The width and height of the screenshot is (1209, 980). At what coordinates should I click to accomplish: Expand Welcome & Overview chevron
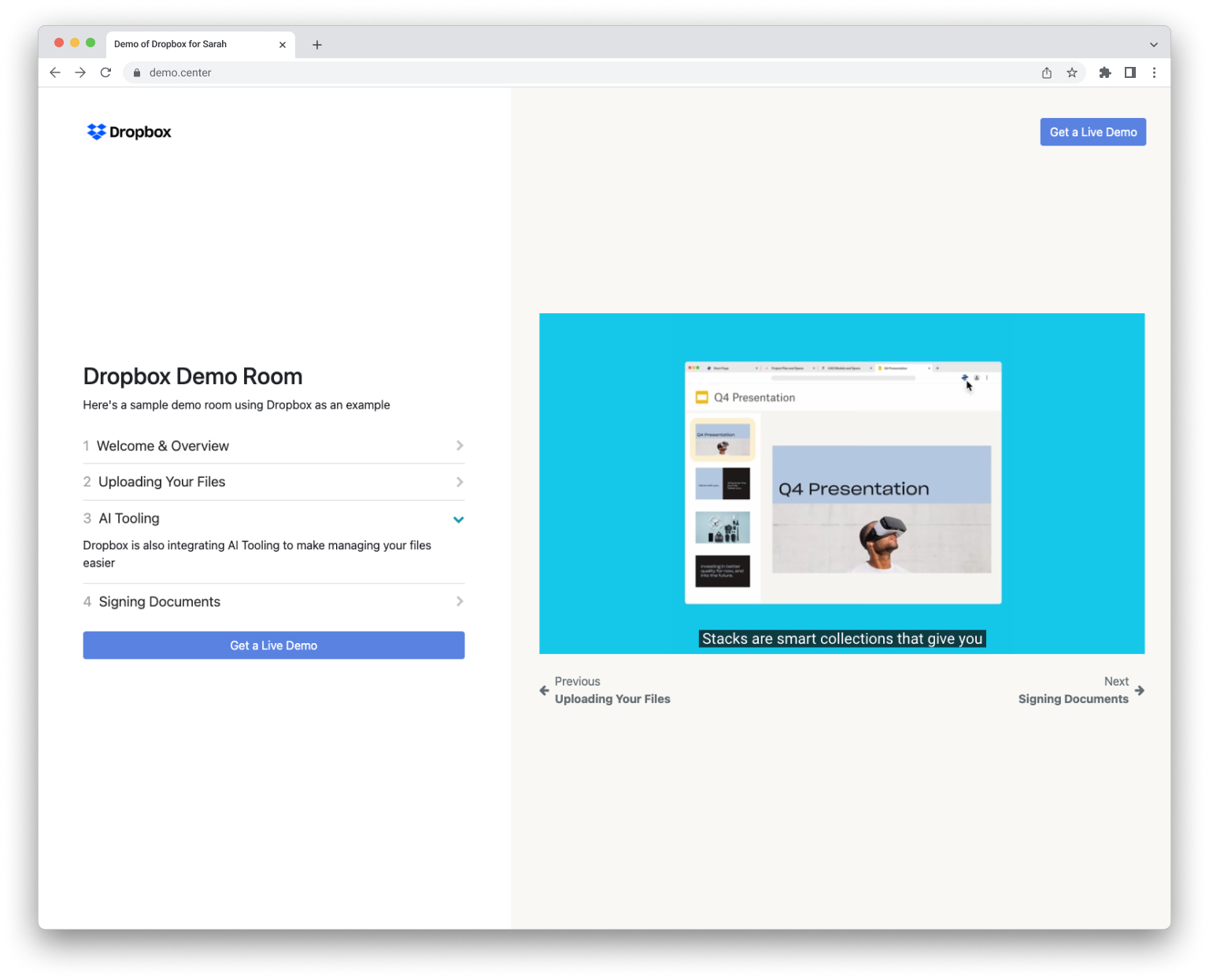[460, 446]
